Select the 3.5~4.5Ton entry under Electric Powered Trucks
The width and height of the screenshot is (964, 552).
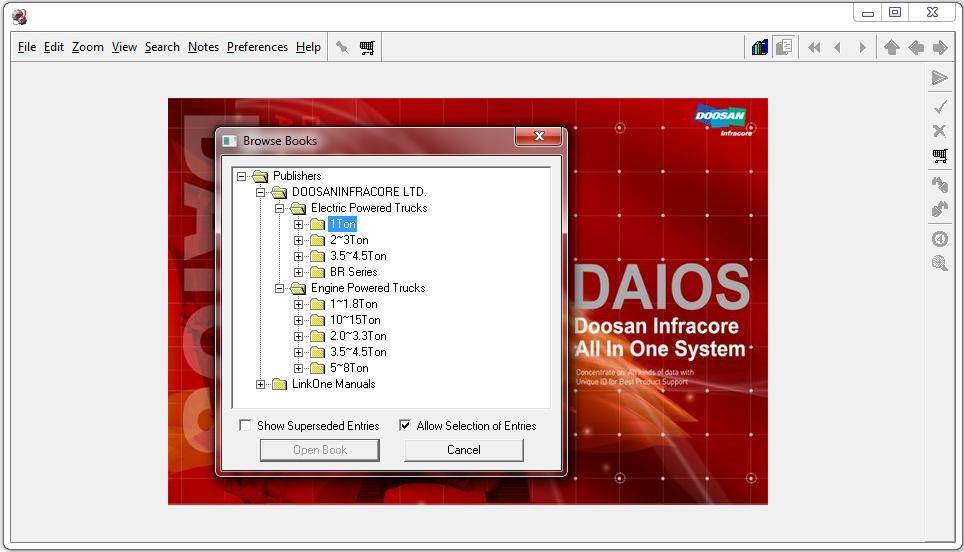tap(358, 256)
